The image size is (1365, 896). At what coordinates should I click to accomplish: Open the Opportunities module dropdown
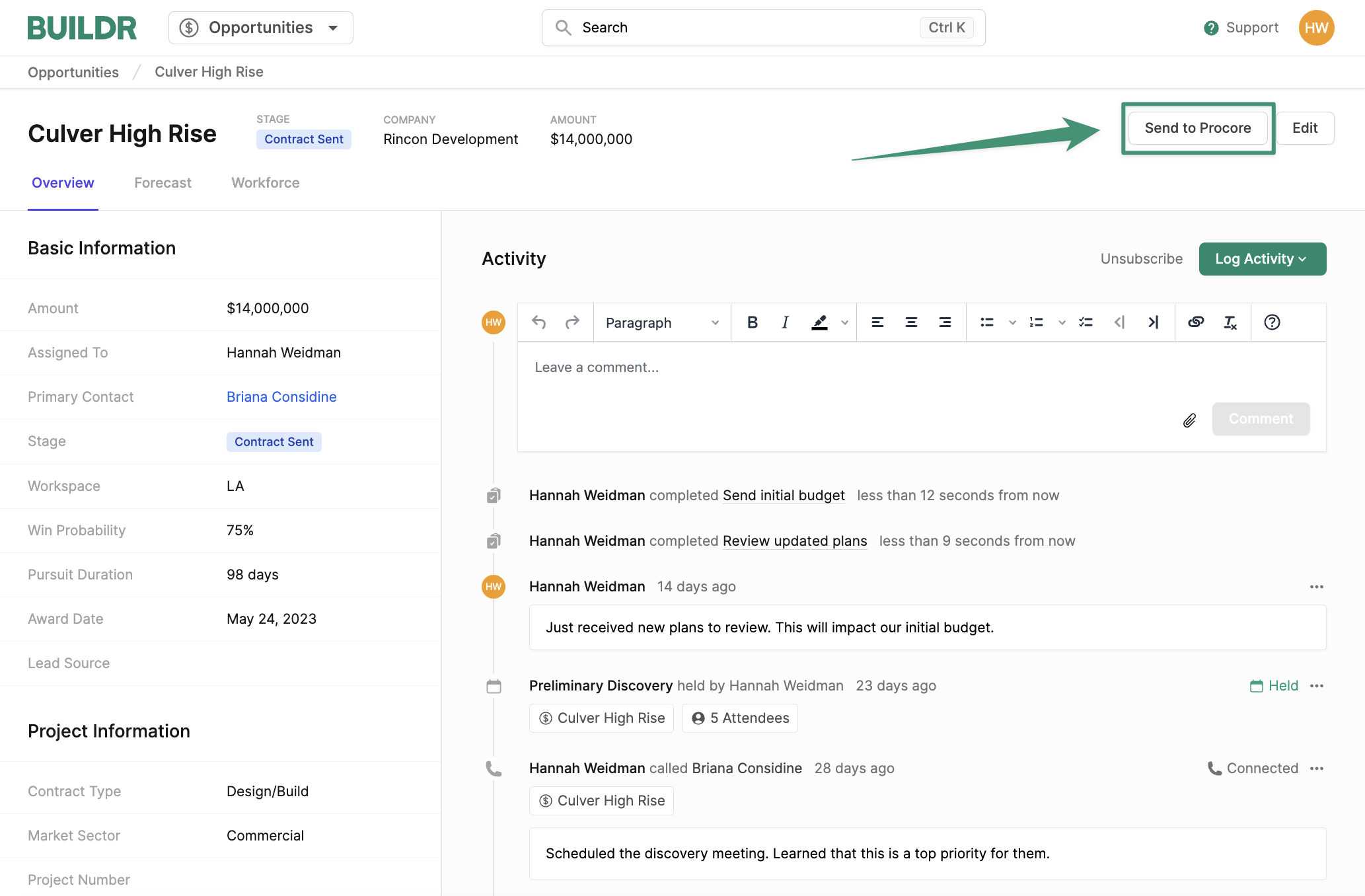(x=261, y=28)
